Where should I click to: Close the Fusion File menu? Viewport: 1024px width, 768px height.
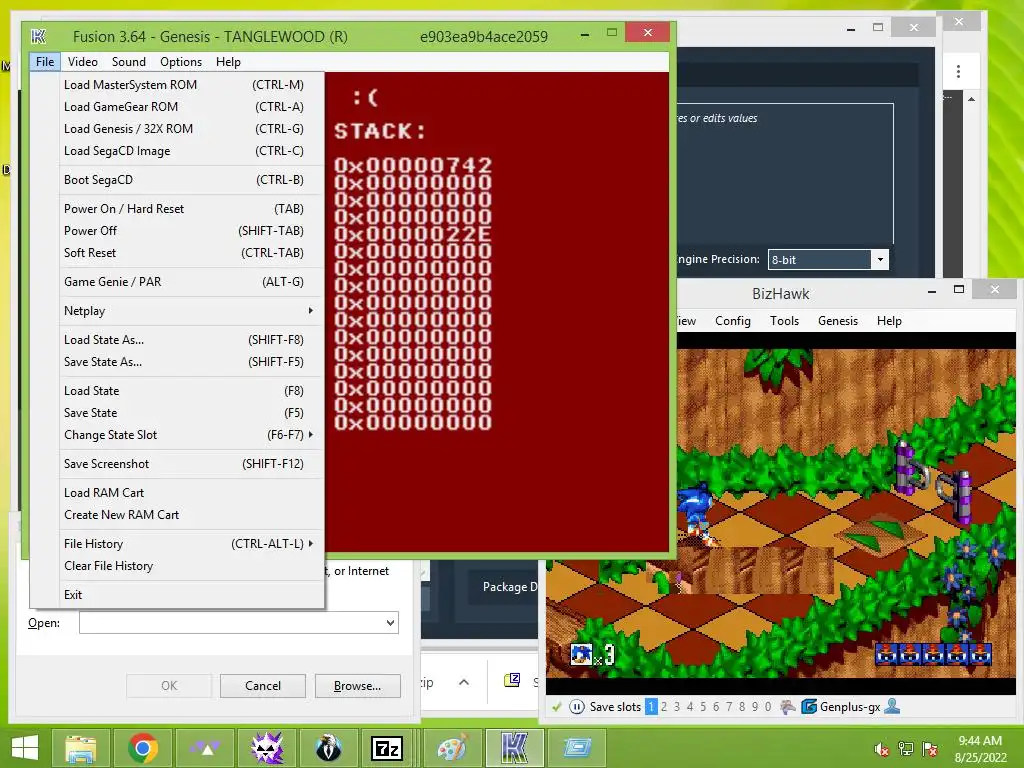click(45, 61)
